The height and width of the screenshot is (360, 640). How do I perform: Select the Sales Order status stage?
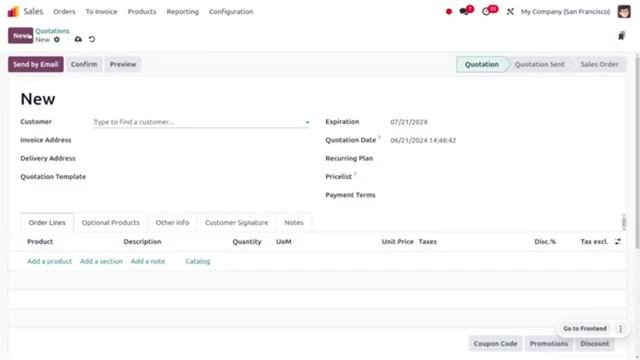(599, 64)
